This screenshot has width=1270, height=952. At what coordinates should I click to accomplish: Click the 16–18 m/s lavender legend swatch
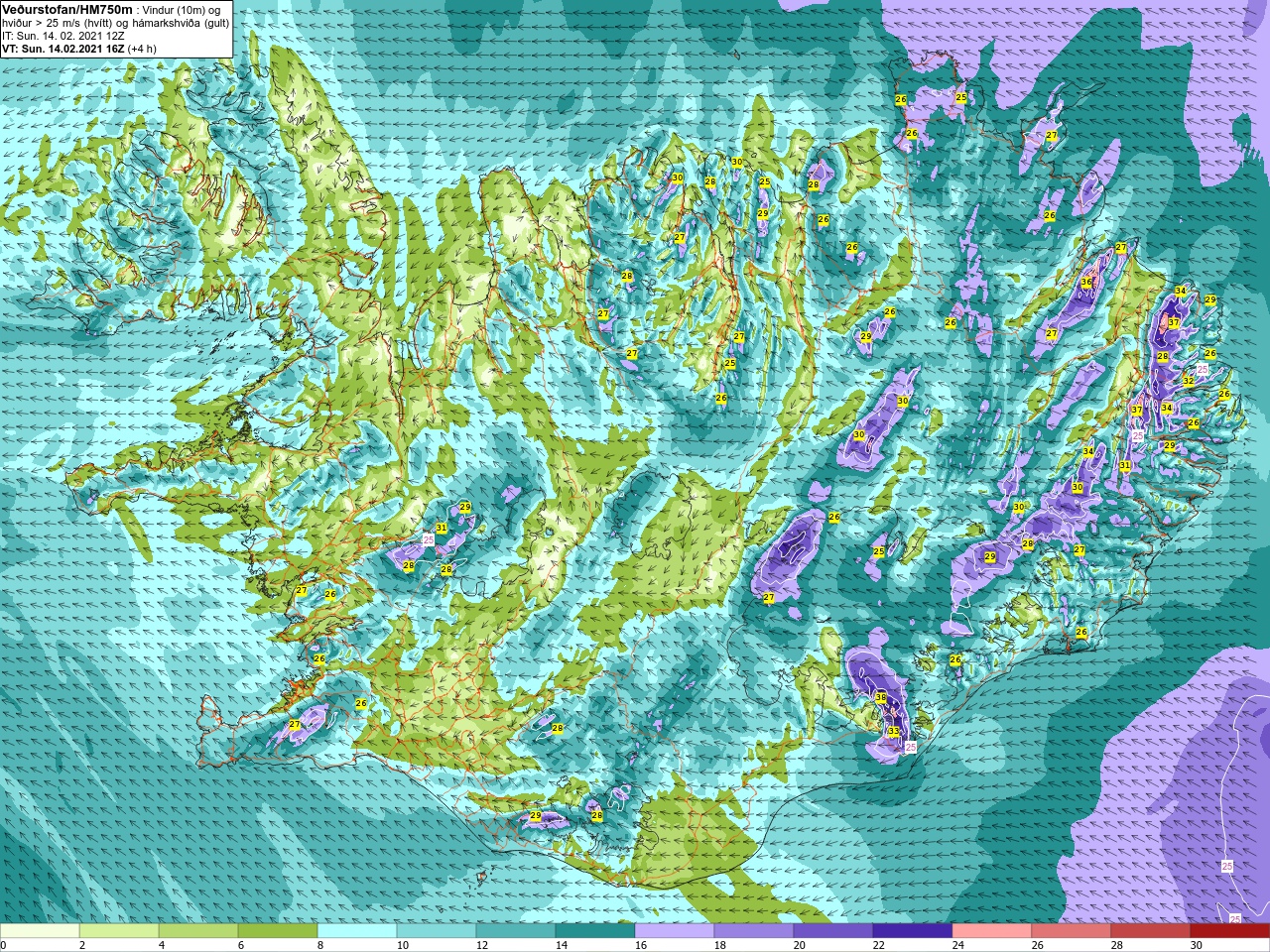(675, 931)
